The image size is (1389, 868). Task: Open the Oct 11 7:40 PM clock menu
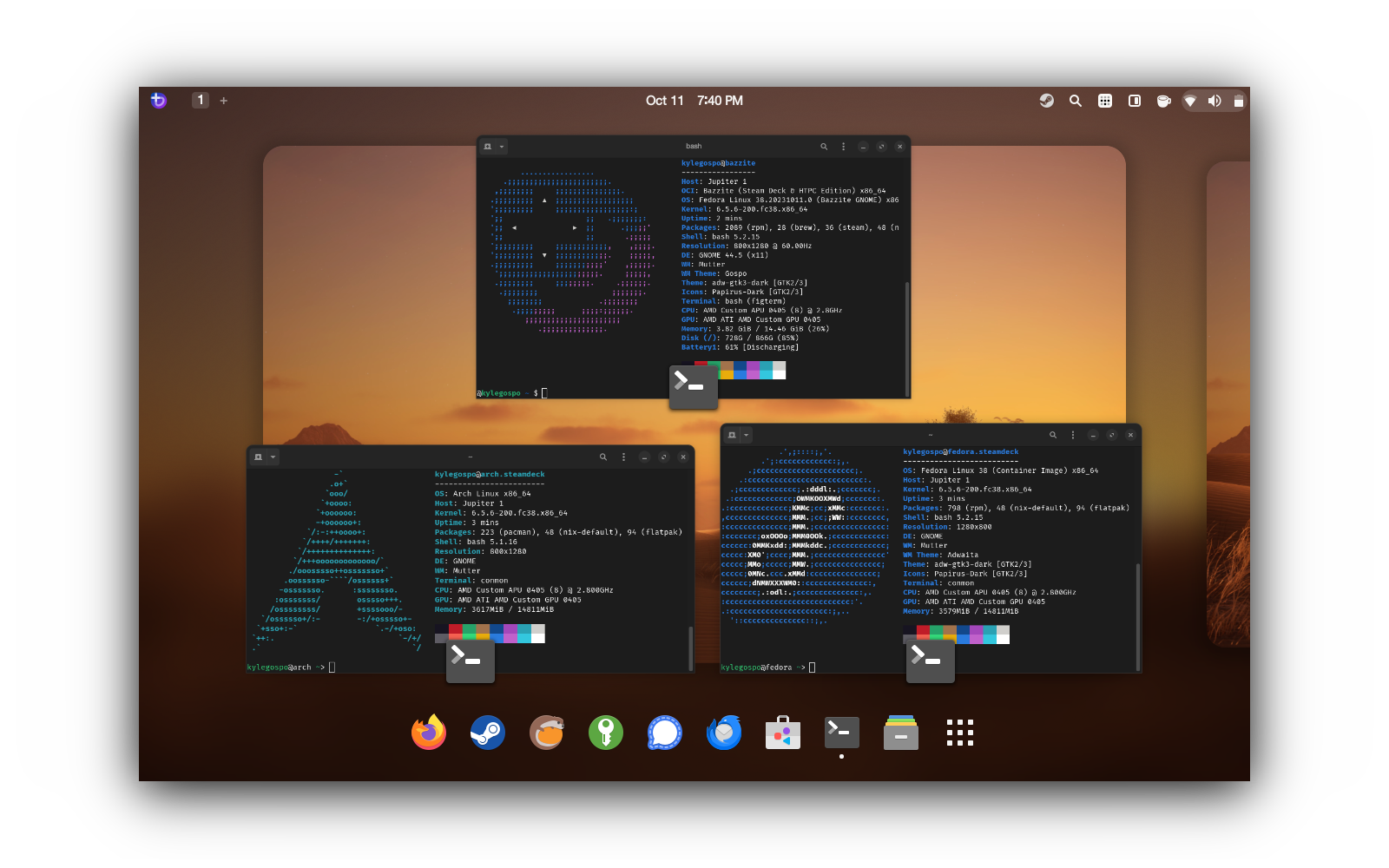coord(694,101)
